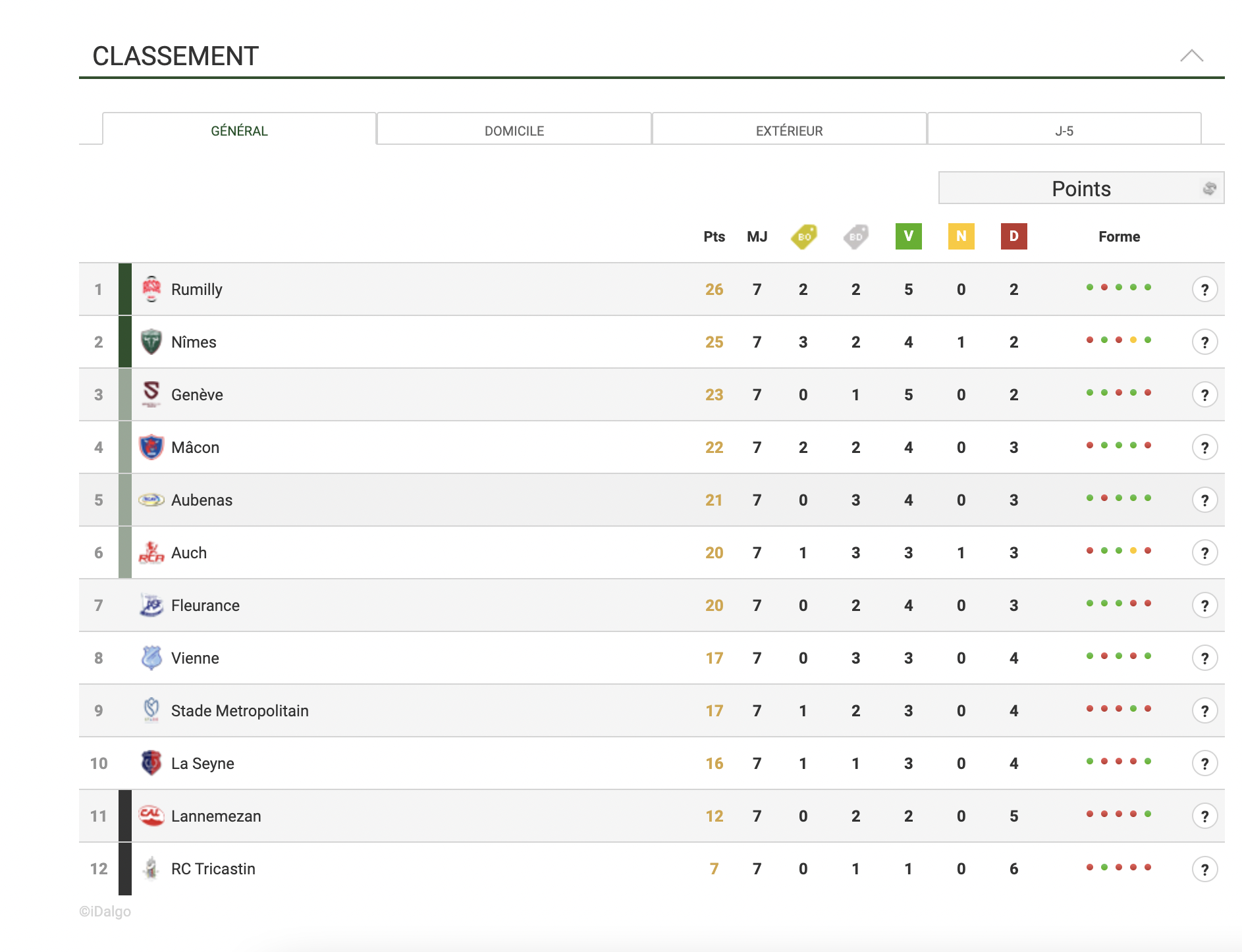Click the red D losses header
The image size is (1242, 952).
click(1013, 236)
